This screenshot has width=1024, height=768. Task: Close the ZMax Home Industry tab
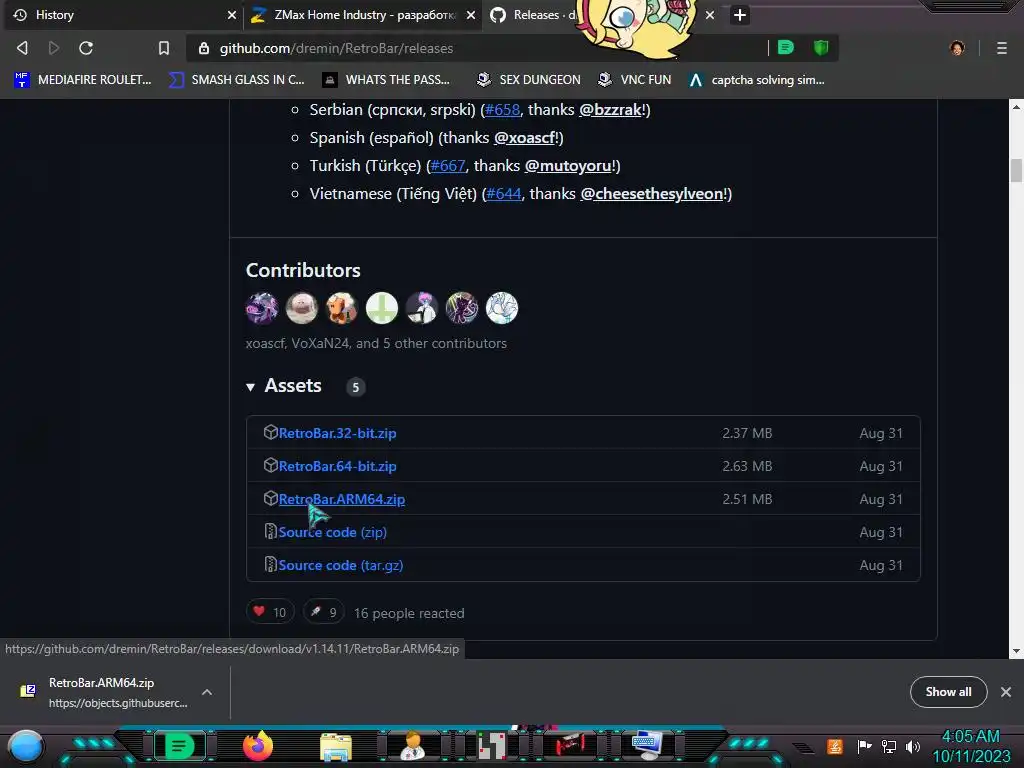pyautogui.click(x=470, y=15)
